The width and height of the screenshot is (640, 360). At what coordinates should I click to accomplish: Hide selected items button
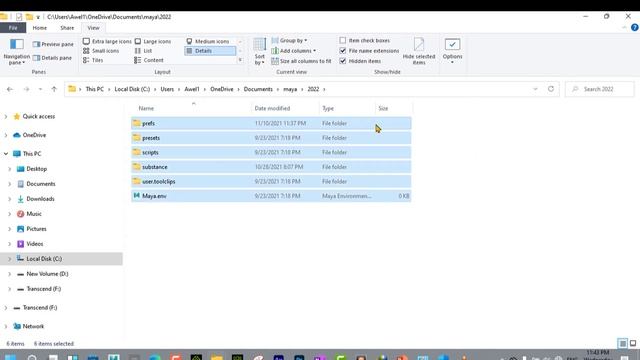click(x=419, y=51)
